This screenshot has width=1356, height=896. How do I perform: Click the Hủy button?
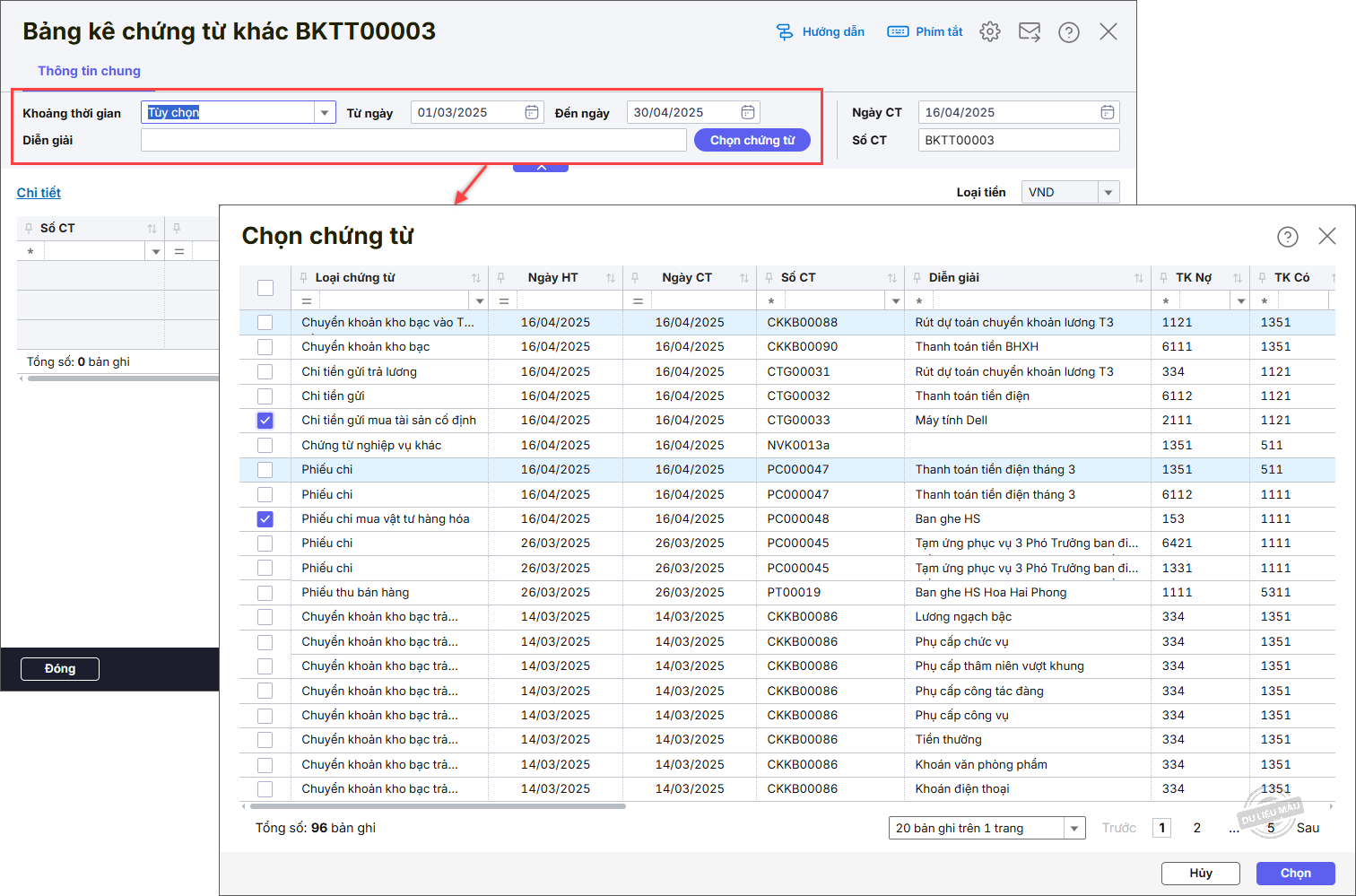[1200, 873]
